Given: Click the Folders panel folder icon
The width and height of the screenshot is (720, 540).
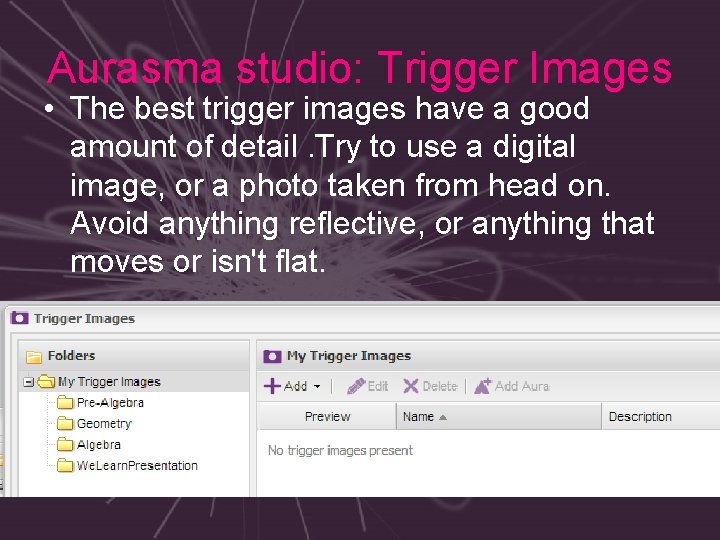Looking at the screenshot, I should tap(34, 357).
